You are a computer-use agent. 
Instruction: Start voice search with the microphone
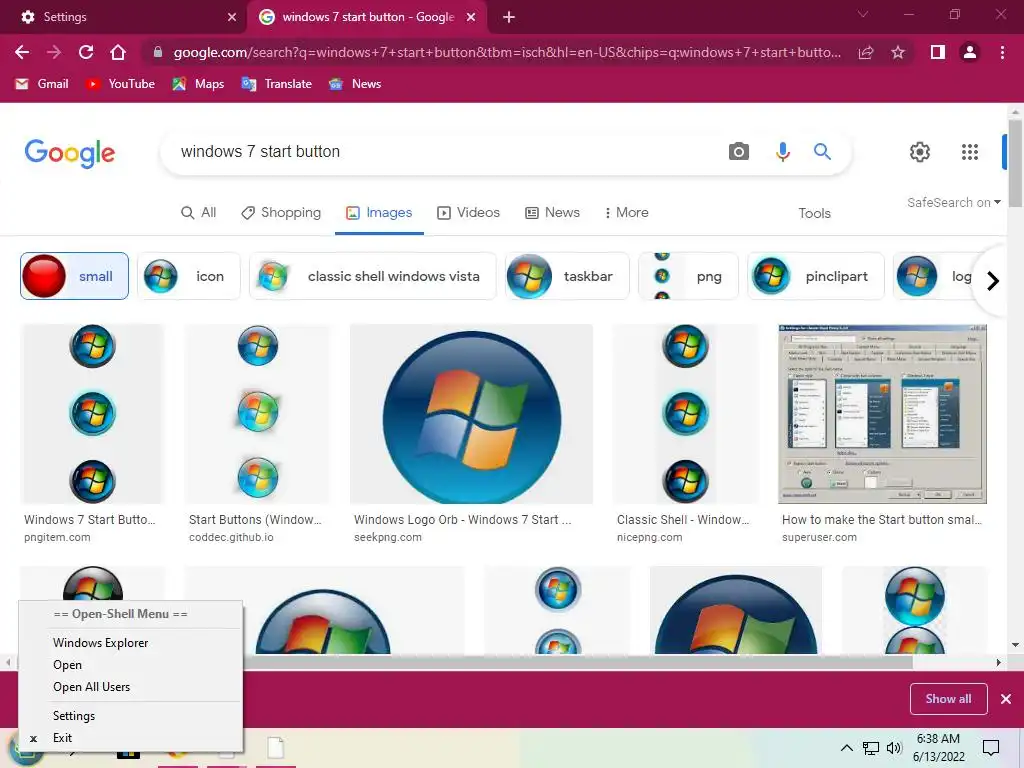click(782, 152)
